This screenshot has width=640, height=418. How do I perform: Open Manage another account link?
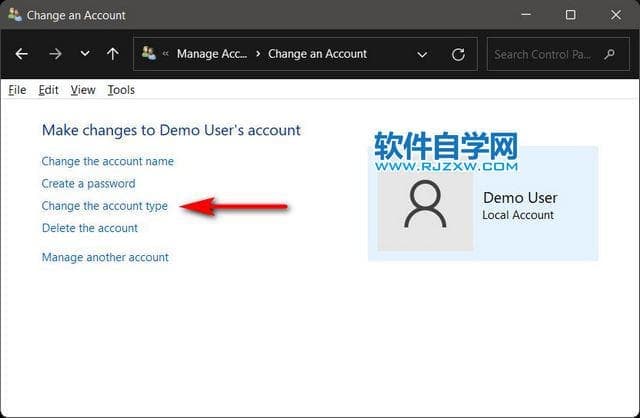pos(105,257)
